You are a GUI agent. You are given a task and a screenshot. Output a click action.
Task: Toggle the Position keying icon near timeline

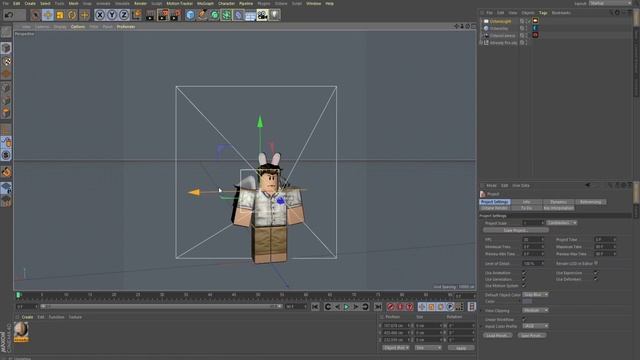[422, 307]
